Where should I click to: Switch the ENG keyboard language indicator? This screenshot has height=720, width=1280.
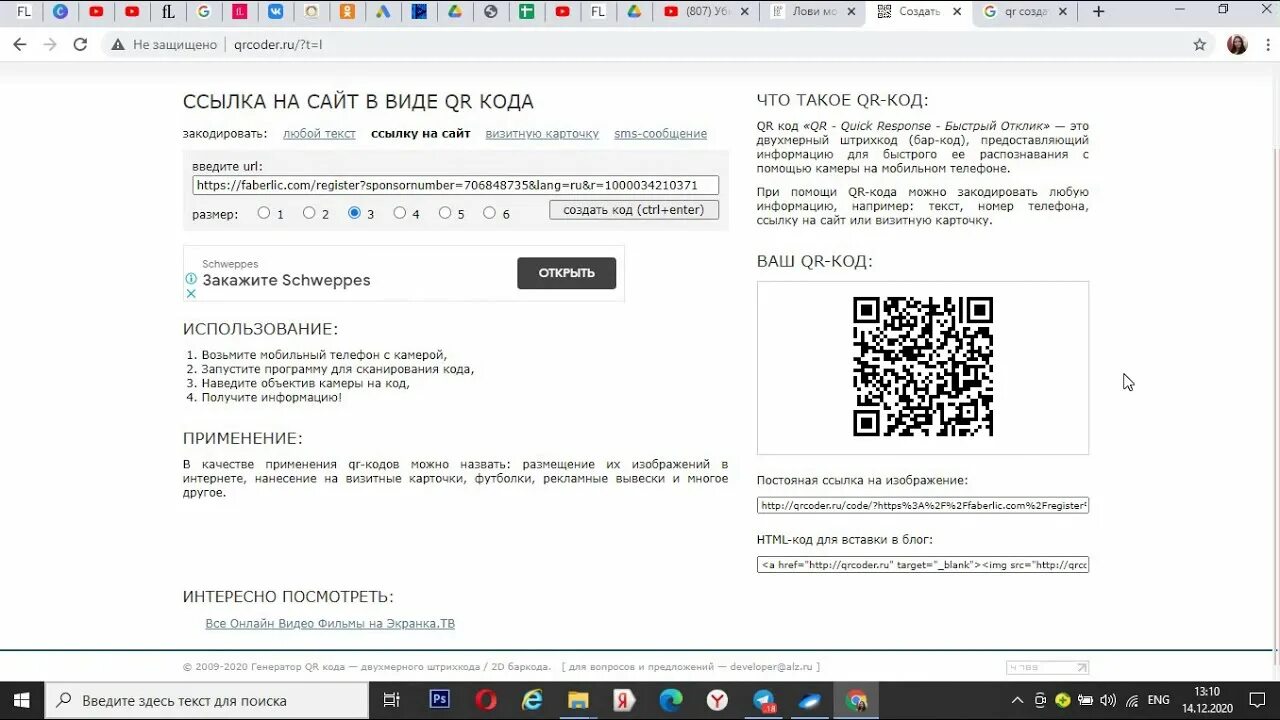click(1158, 700)
